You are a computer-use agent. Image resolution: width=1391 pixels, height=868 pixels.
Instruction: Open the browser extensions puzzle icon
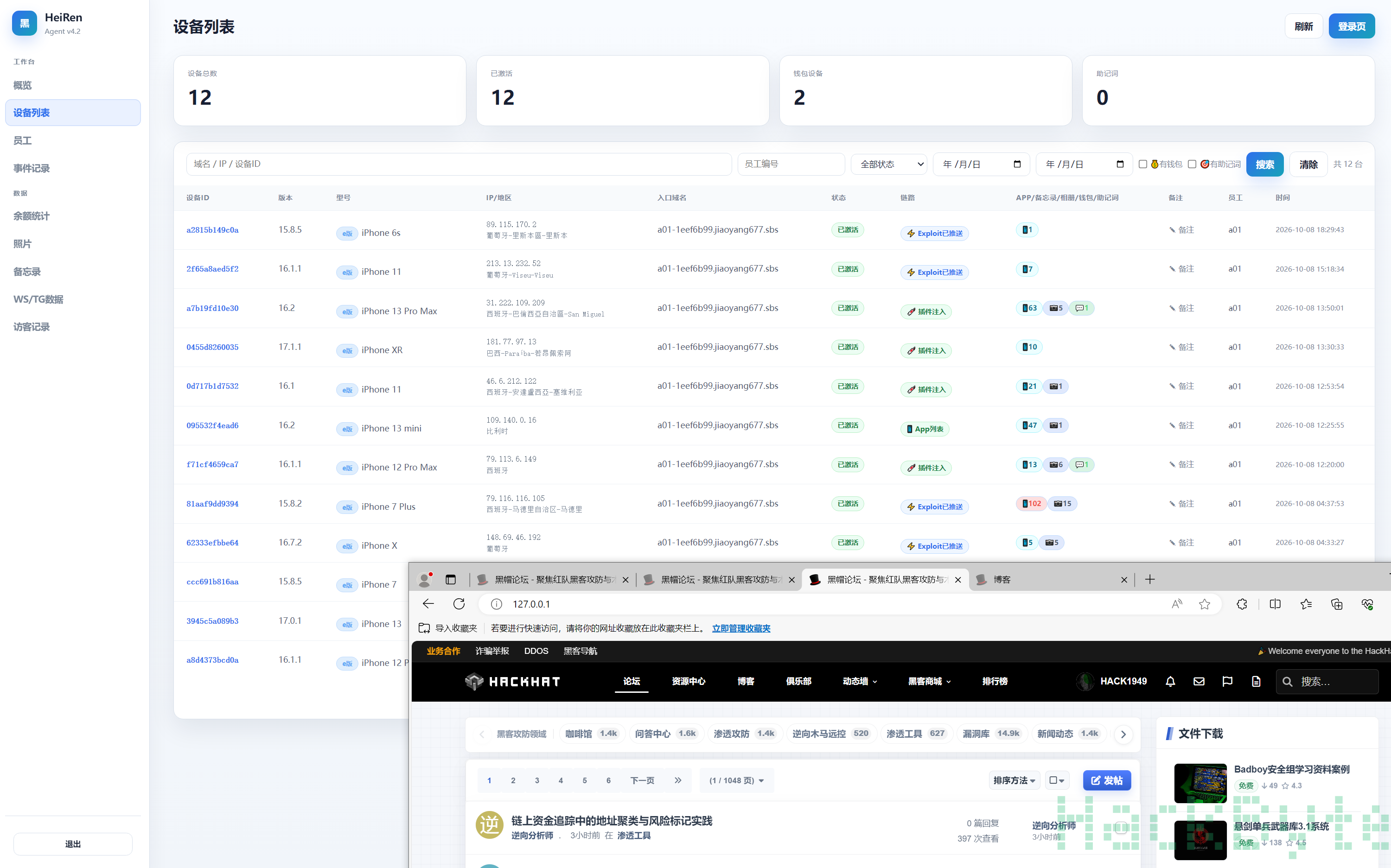(1242, 604)
